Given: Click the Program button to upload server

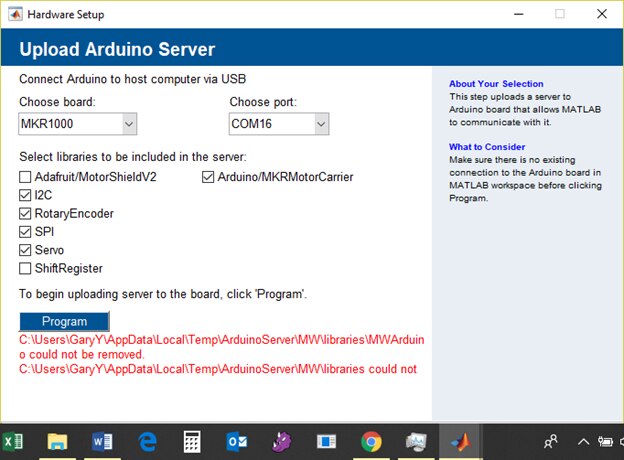Looking at the screenshot, I should click(64, 322).
